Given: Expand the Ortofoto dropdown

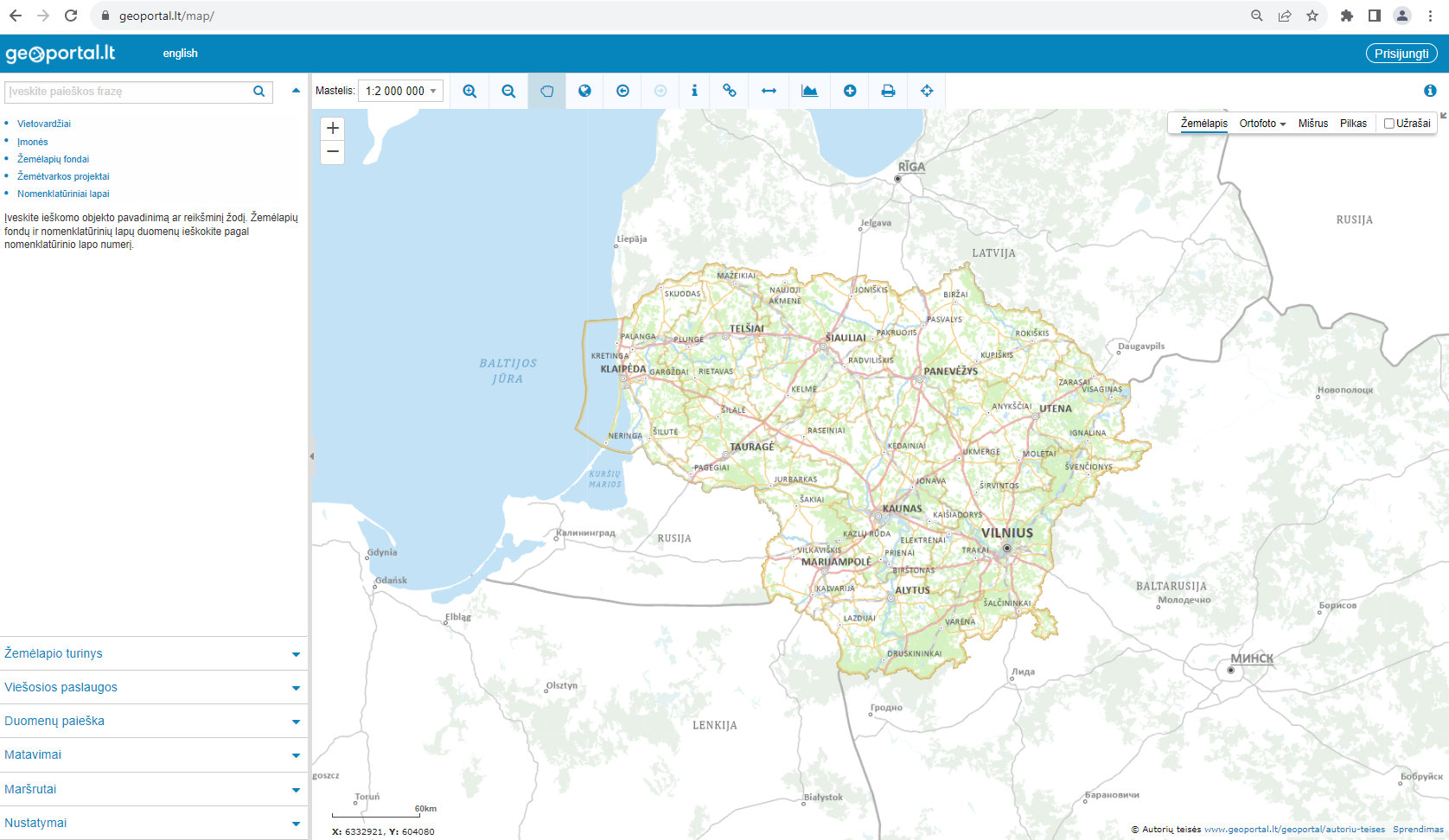Looking at the screenshot, I should click(x=1262, y=123).
